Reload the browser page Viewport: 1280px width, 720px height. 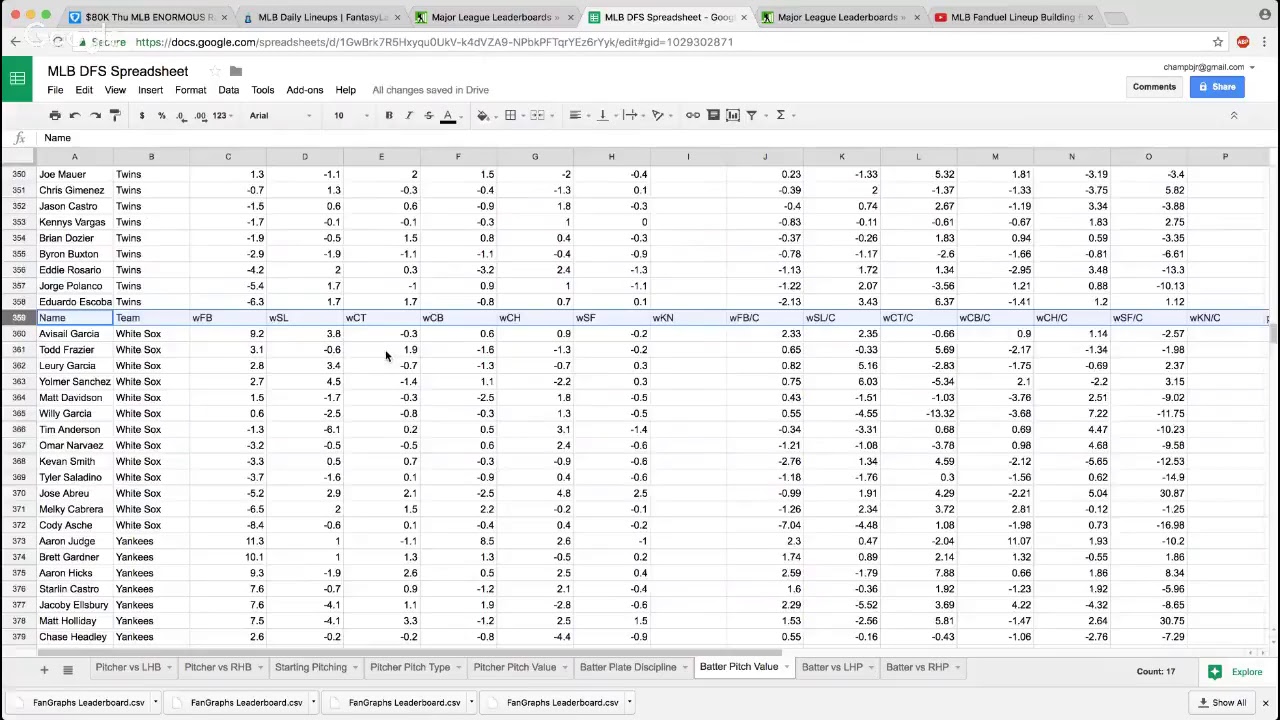tap(58, 42)
